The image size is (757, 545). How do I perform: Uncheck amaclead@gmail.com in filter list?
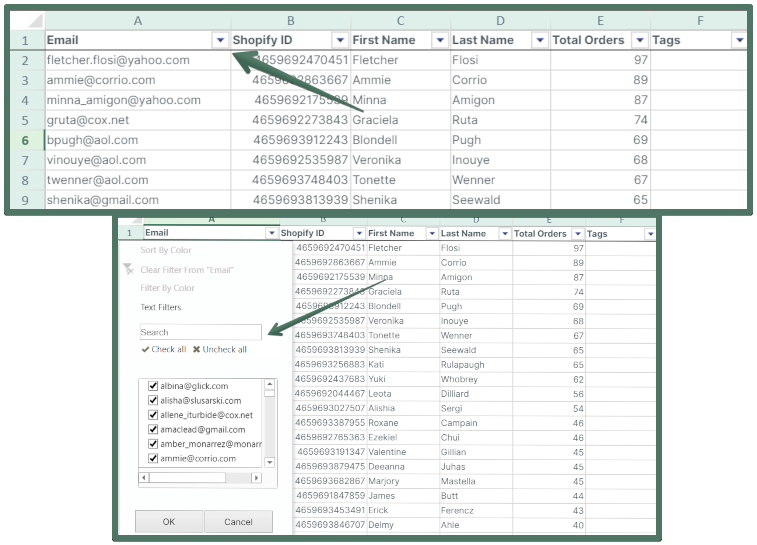[153, 429]
